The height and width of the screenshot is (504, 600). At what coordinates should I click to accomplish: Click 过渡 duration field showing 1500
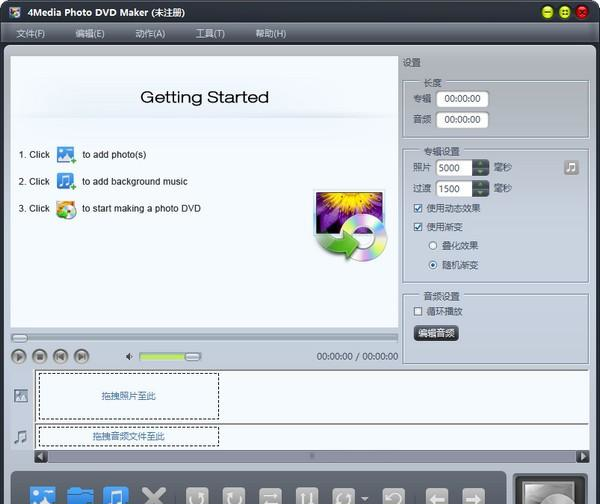click(x=454, y=189)
